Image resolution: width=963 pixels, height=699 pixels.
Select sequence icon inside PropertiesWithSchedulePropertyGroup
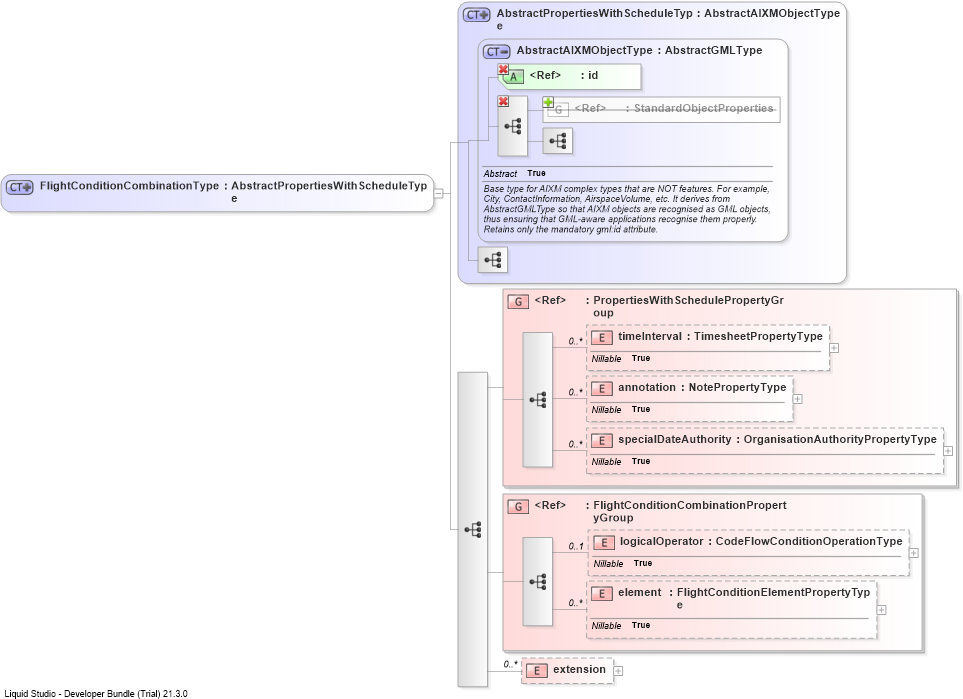[x=537, y=400]
